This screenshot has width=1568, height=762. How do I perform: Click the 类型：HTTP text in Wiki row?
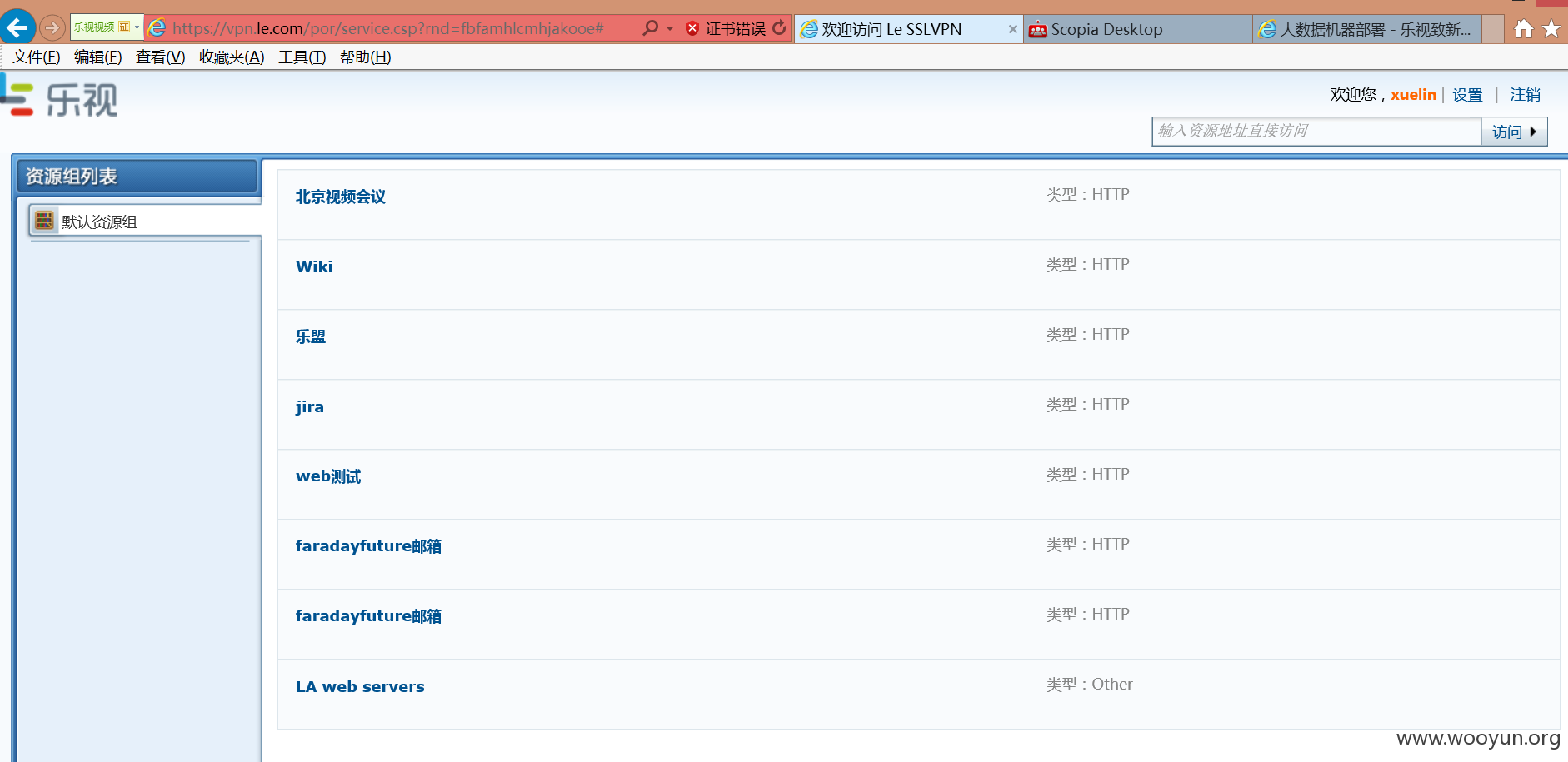[1087, 265]
